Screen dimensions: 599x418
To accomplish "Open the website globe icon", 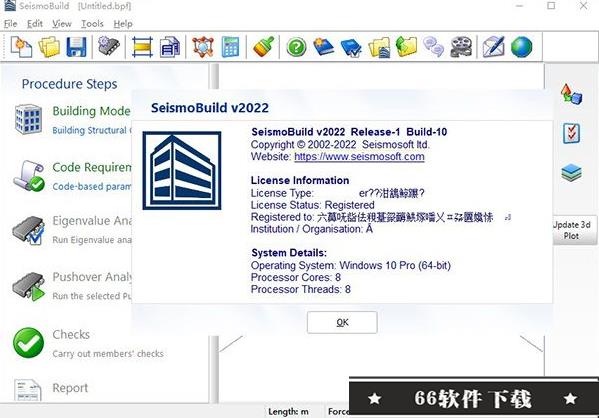I will coord(521,47).
